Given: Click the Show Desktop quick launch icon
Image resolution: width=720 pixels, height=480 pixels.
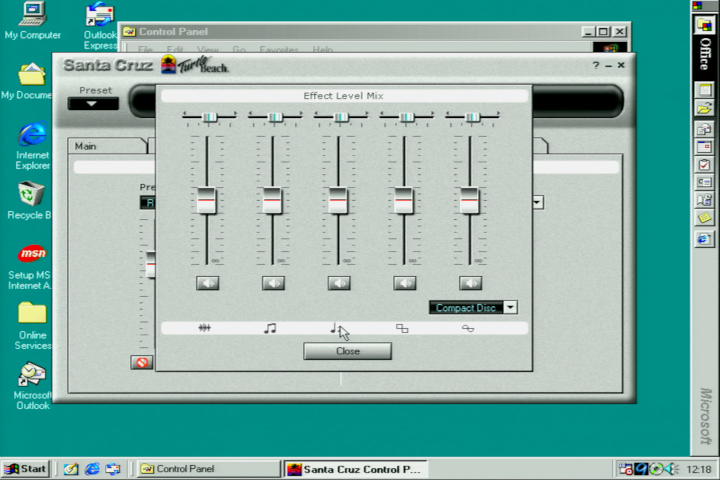Looking at the screenshot, I should [x=71, y=469].
